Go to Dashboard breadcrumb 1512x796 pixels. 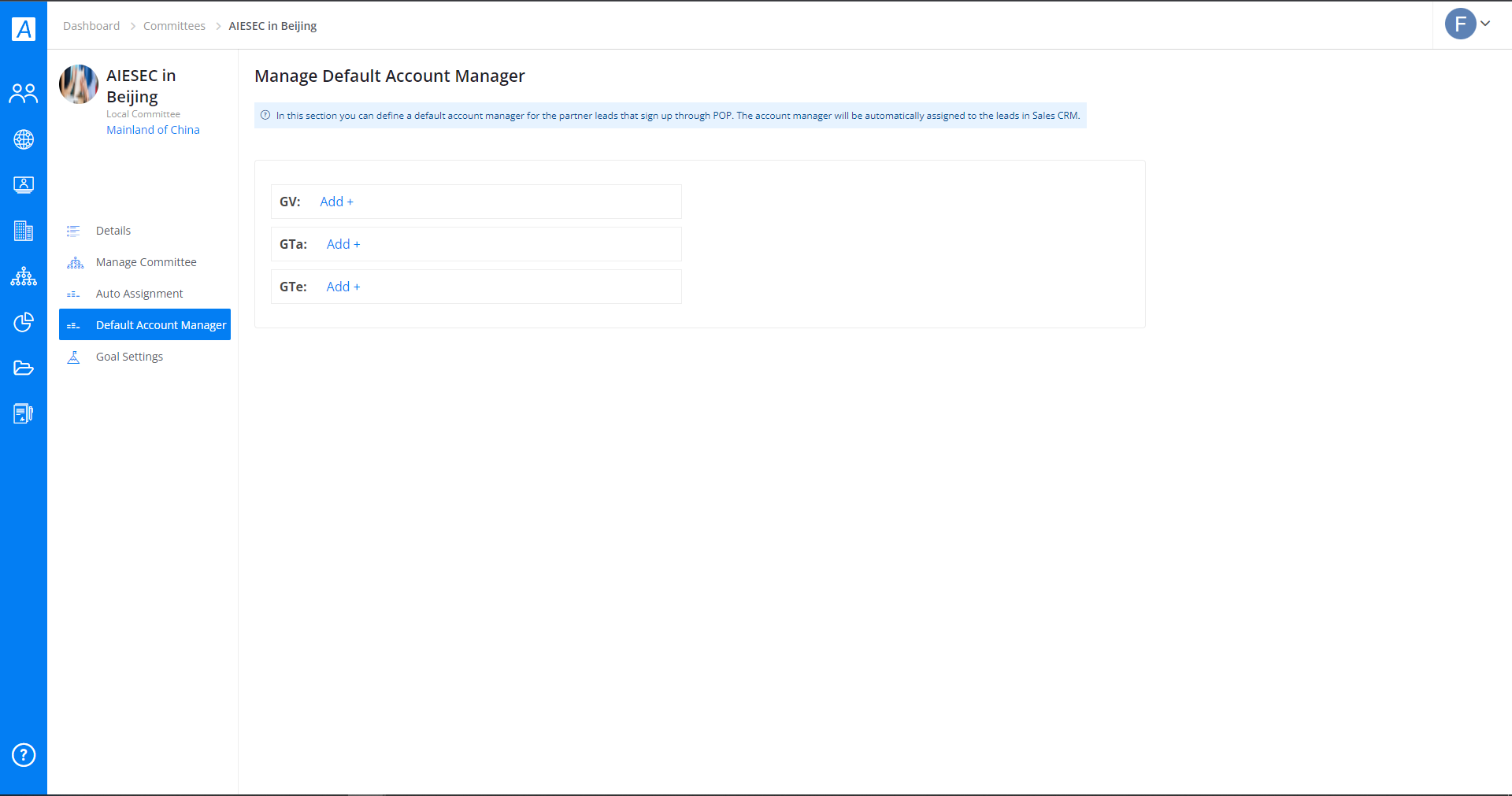pyautogui.click(x=91, y=26)
